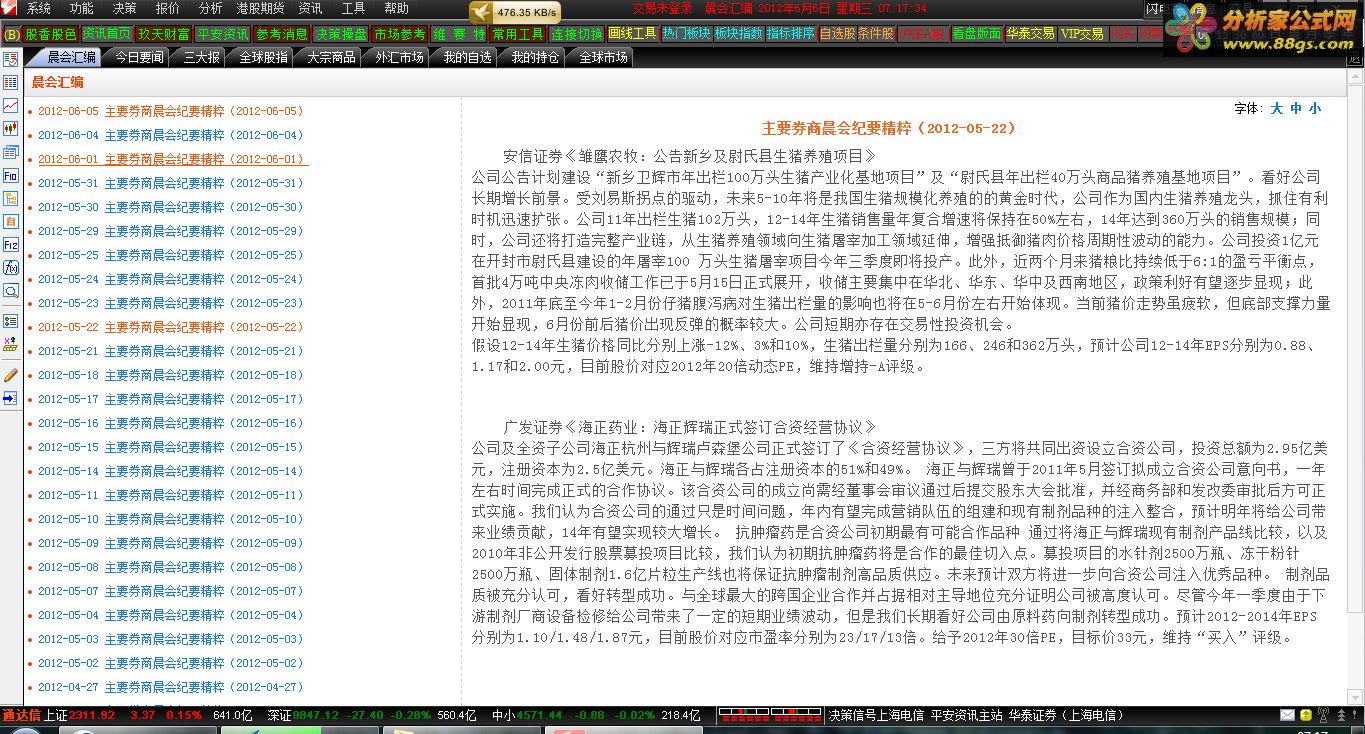1365x734 pixels.
Task: Open the 2012-06-01 morning meeting summary
Action: 170,159
